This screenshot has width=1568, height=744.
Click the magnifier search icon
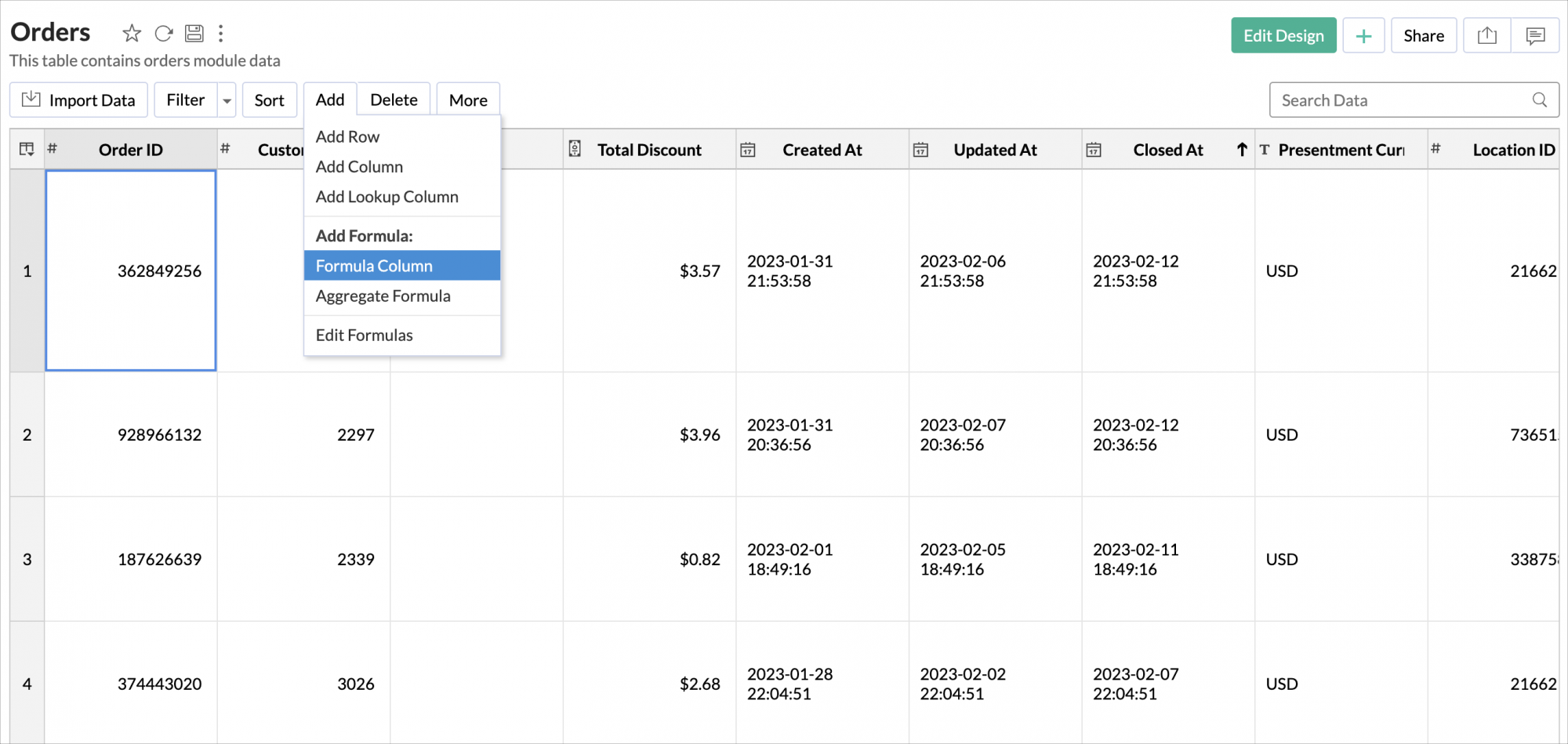pos(1539,100)
